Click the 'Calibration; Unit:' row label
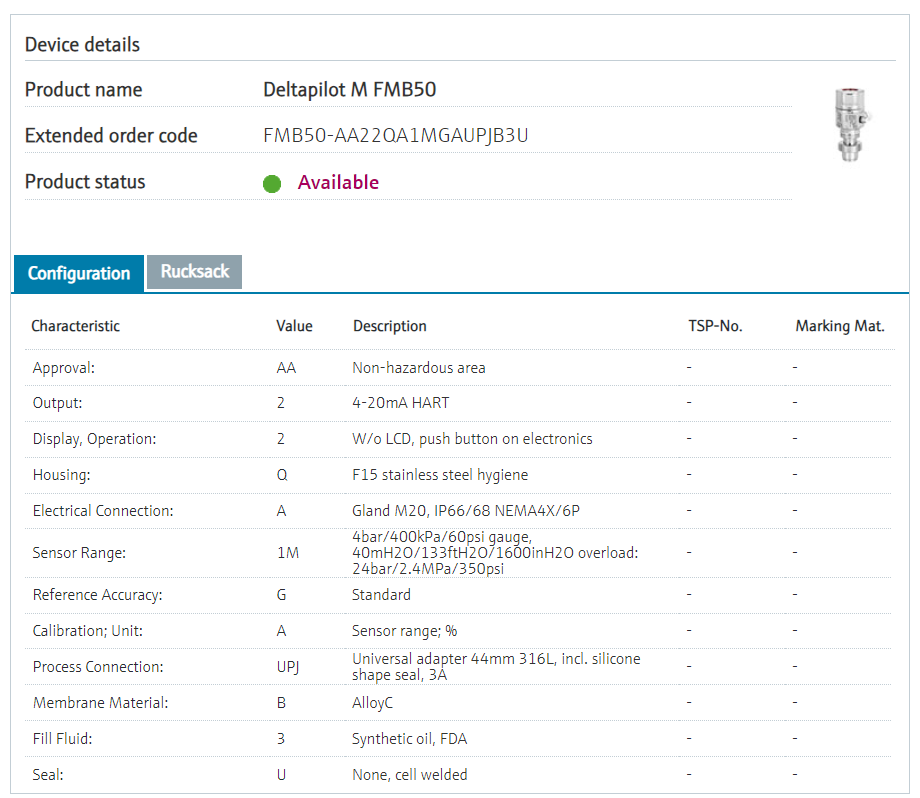 (88, 631)
